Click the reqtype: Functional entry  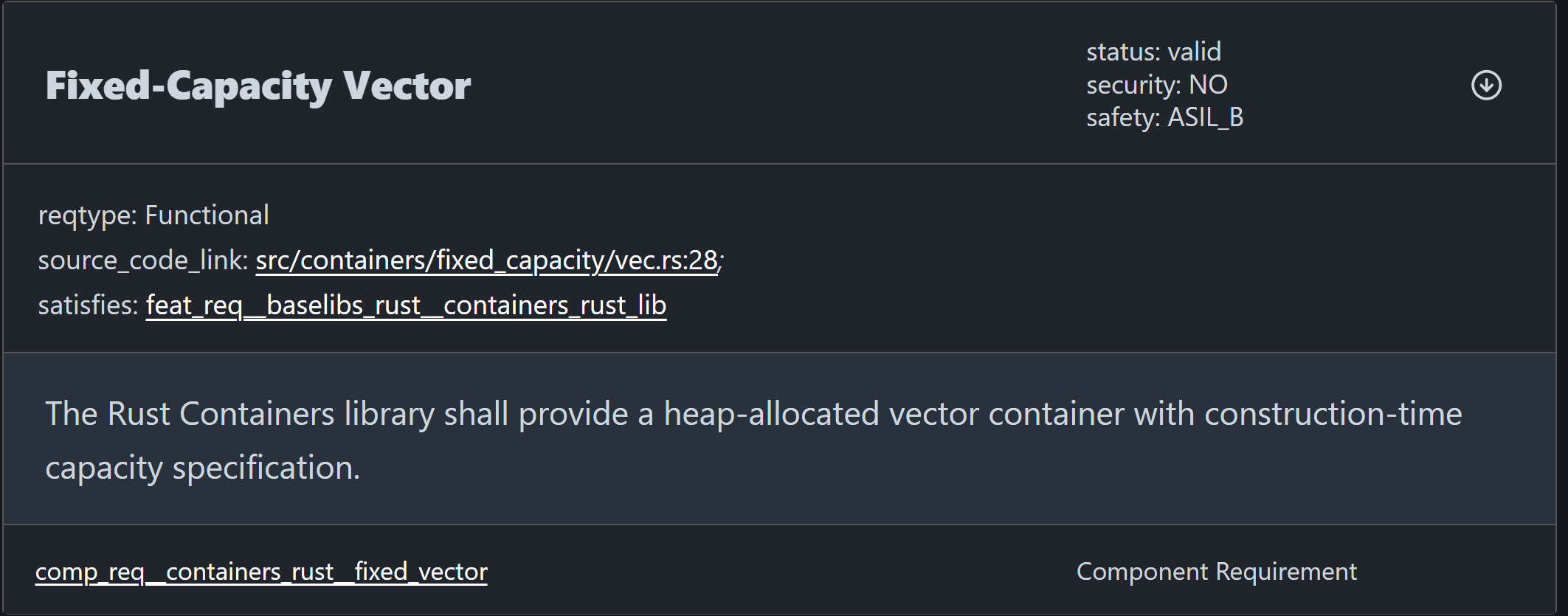tap(153, 214)
